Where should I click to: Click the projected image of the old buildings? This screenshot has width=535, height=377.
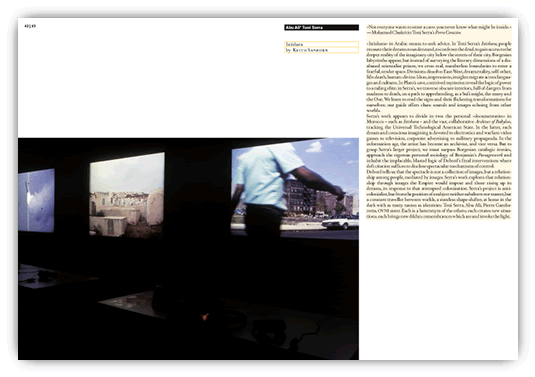point(127,194)
